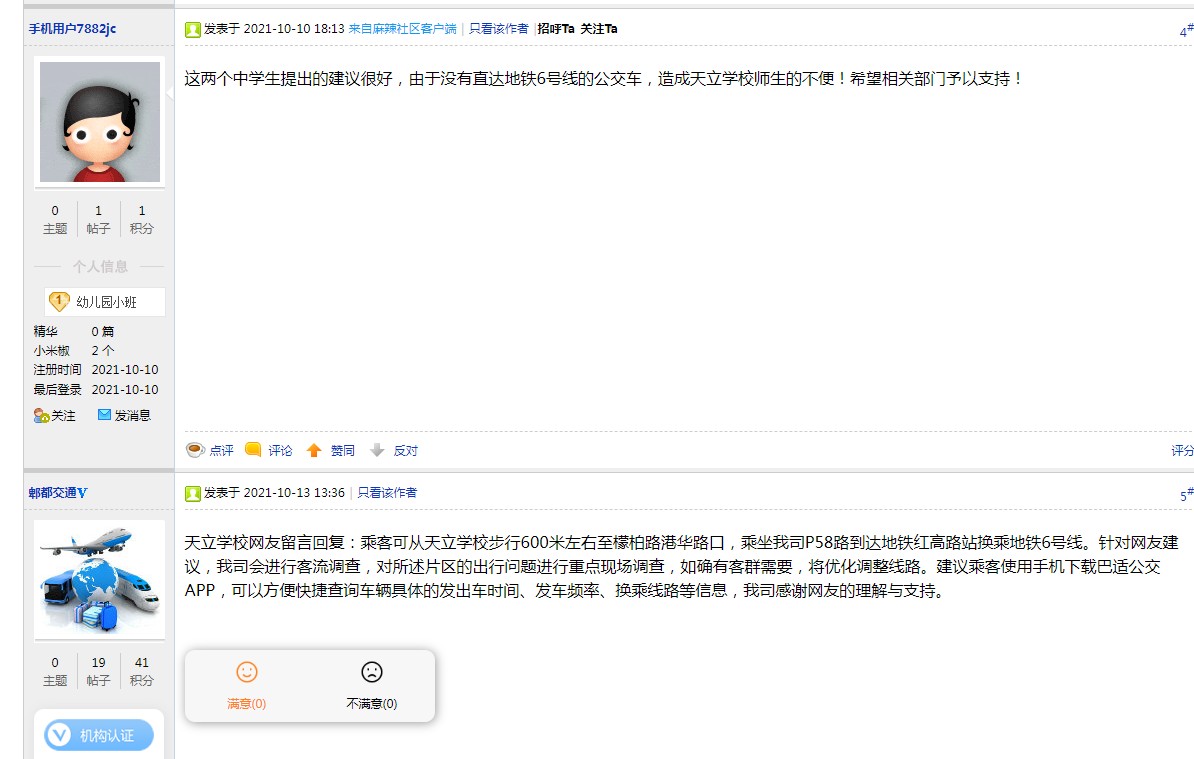Screen dimensions: 1194x759
Task: Click the 关注 follow user icon
Action: pos(41,415)
